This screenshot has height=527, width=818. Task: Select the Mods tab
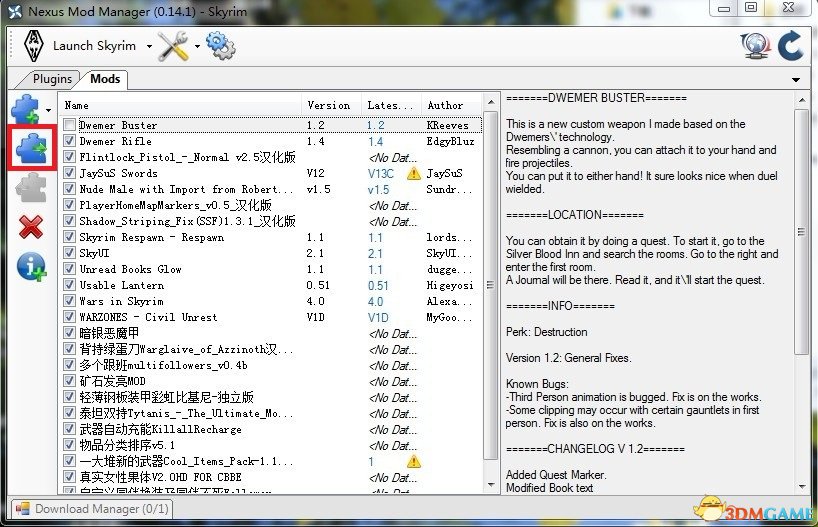(x=105, y=79)
